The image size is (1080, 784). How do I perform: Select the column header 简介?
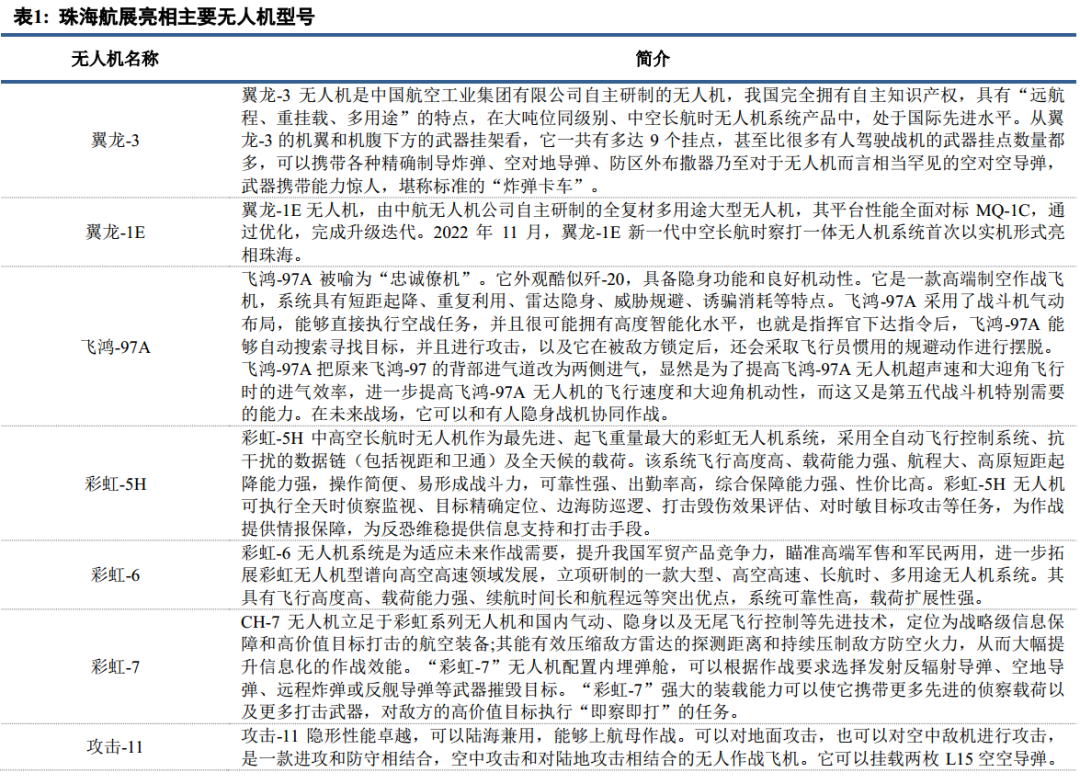click(652, 59)
